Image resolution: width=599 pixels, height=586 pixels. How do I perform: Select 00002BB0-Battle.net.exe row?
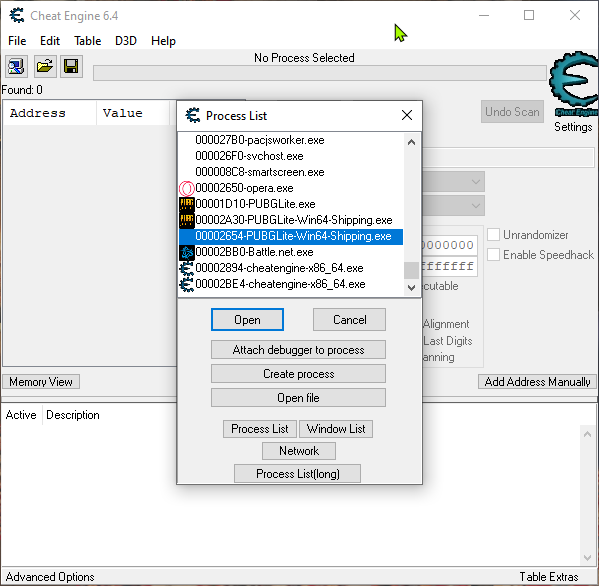pyautogui.click(x=291, y=253)
